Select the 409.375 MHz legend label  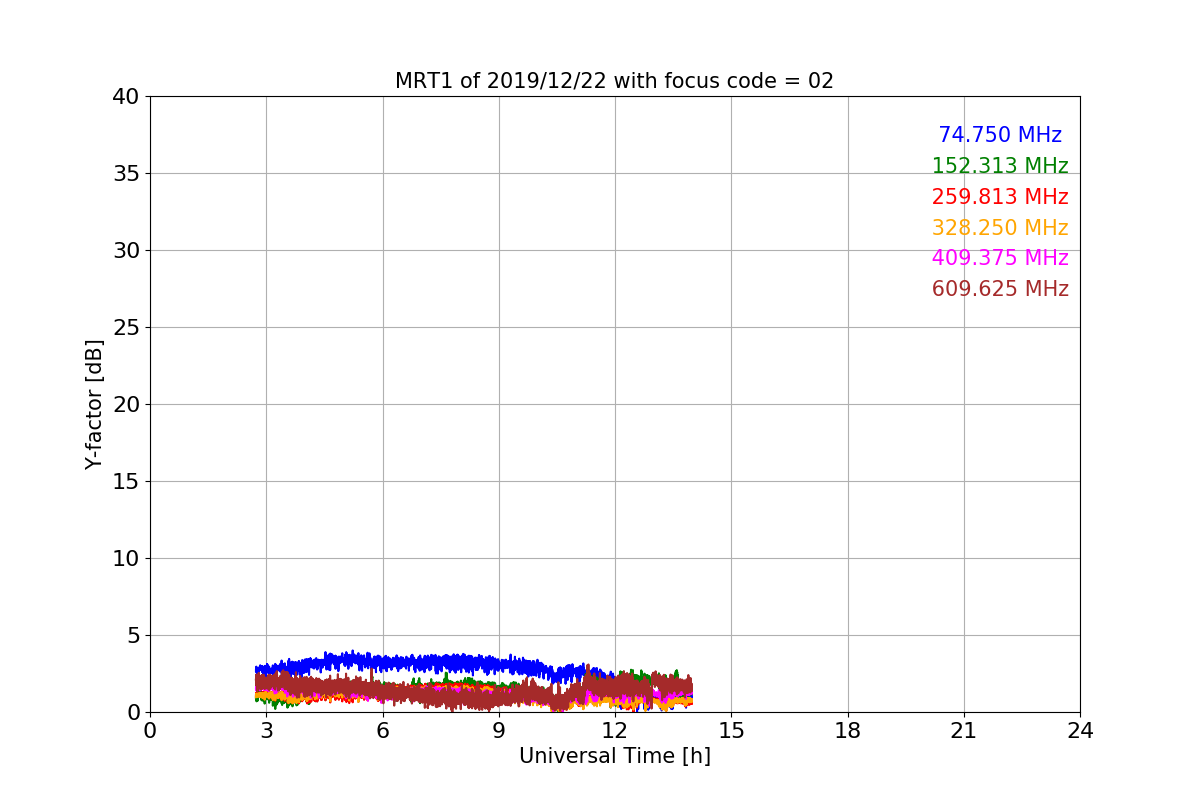point(1000,258)
